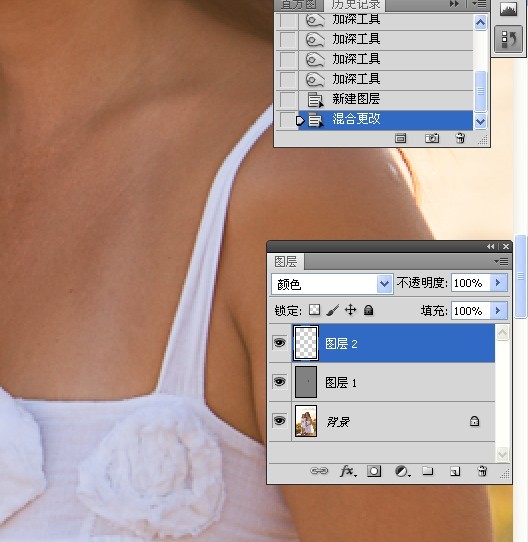
Task: Open layers panel flyout menu
Action: coord(501,262)
